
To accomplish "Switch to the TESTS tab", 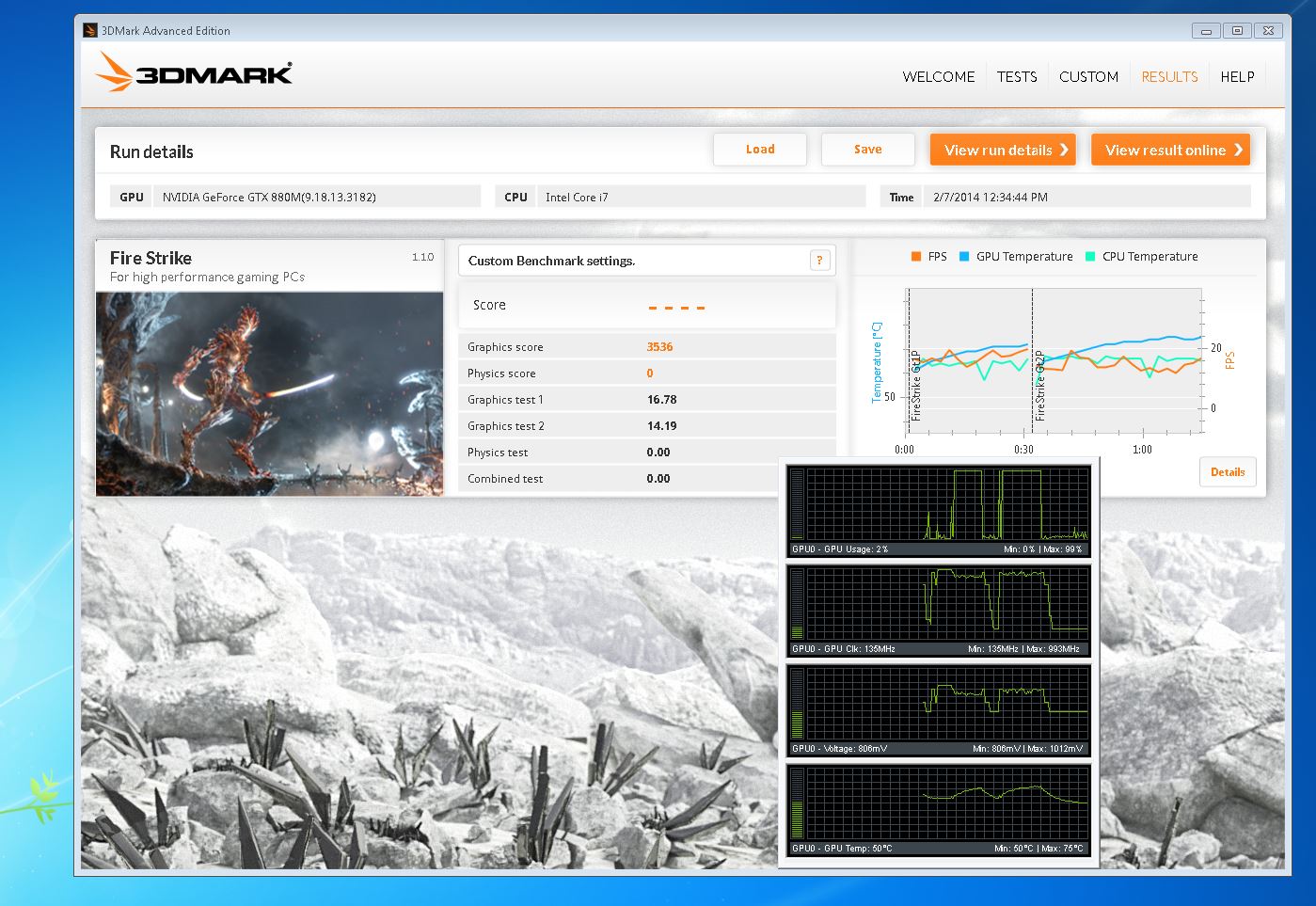I will [x=1017, y=77].
